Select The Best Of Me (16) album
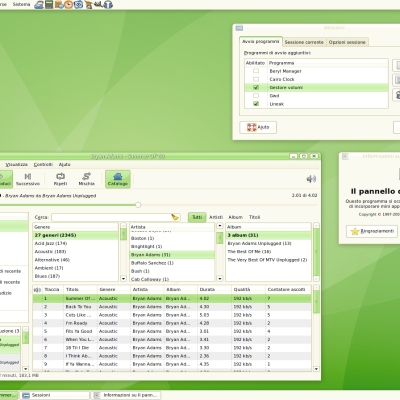This screenshot has height=400, width=400. 268,252
